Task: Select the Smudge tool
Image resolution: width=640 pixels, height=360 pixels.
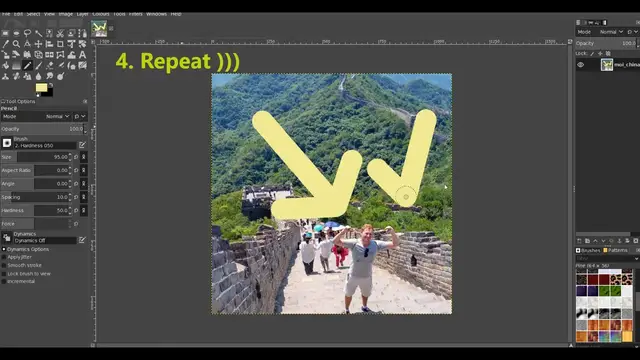Action: (49, 76)
